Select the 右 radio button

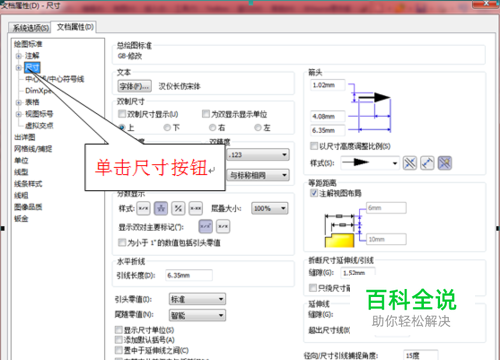212,127
